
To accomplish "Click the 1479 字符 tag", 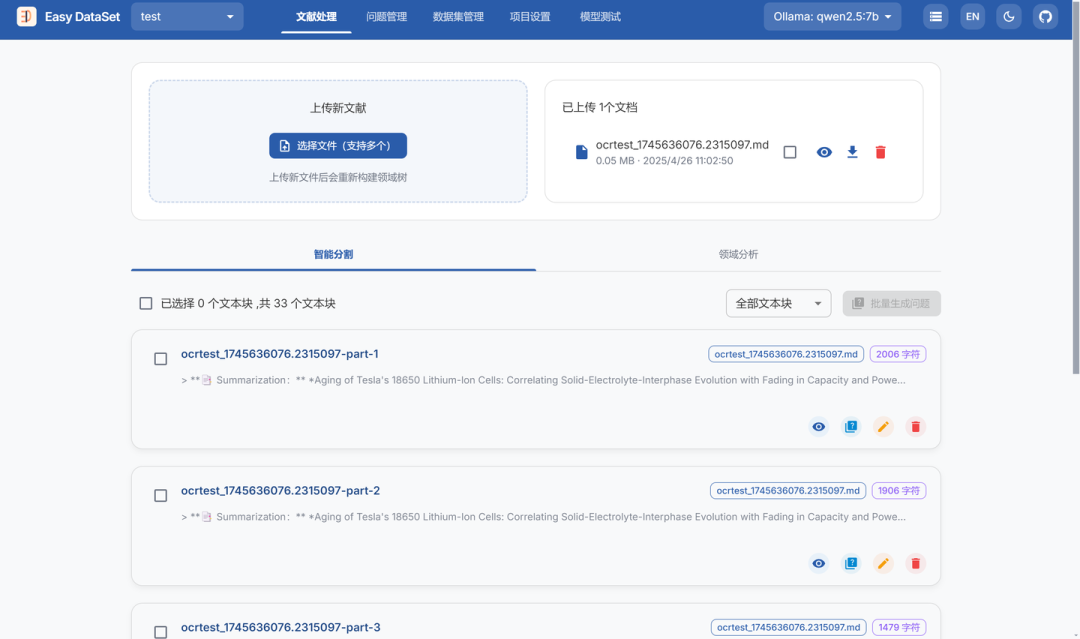I will point(899,627).
